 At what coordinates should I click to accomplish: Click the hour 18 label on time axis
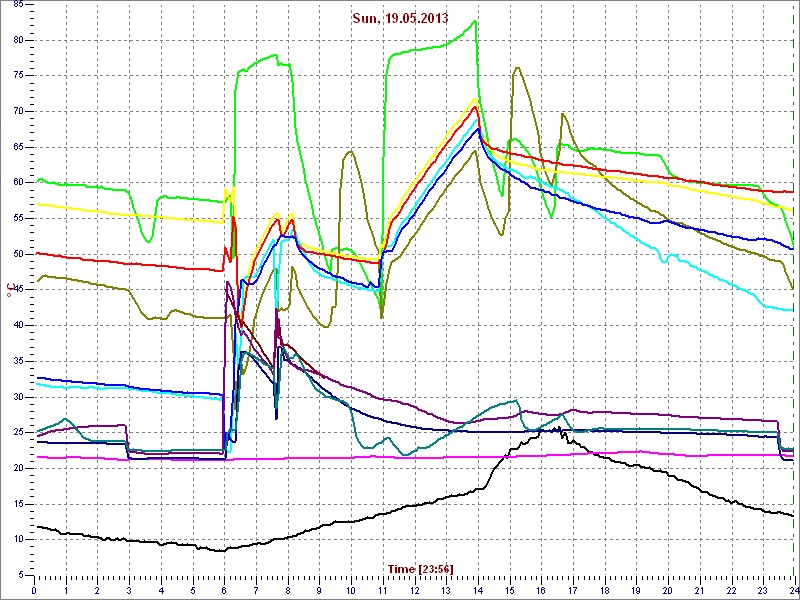click(x=604, y=590)
